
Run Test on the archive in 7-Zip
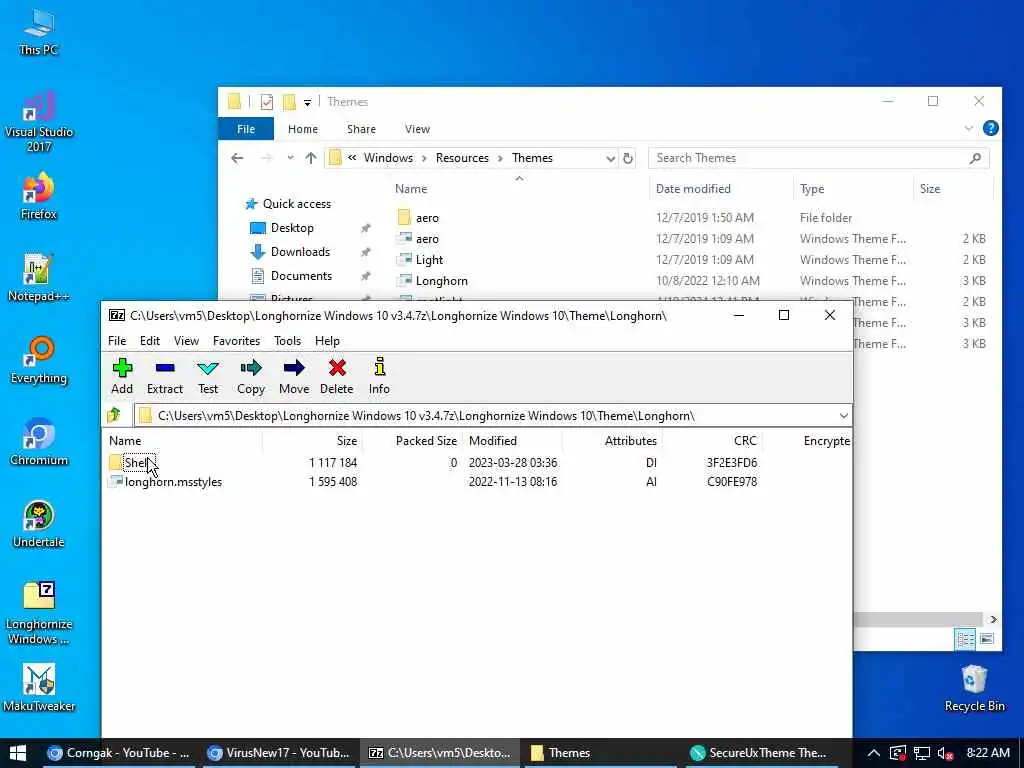208,376
